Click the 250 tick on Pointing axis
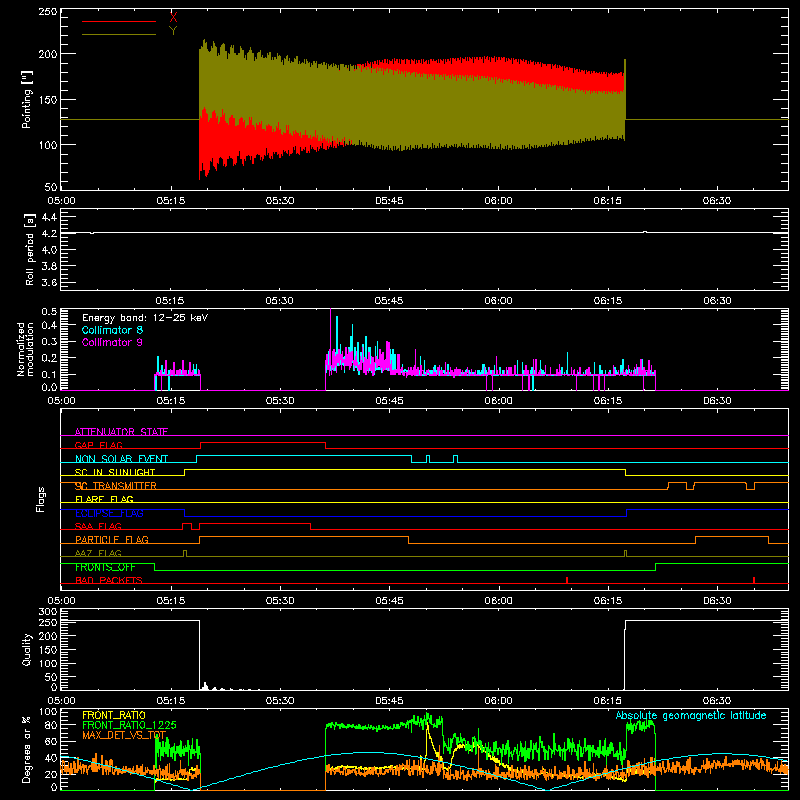This screenshot has width=800, height=800. (x=48, y=11)
